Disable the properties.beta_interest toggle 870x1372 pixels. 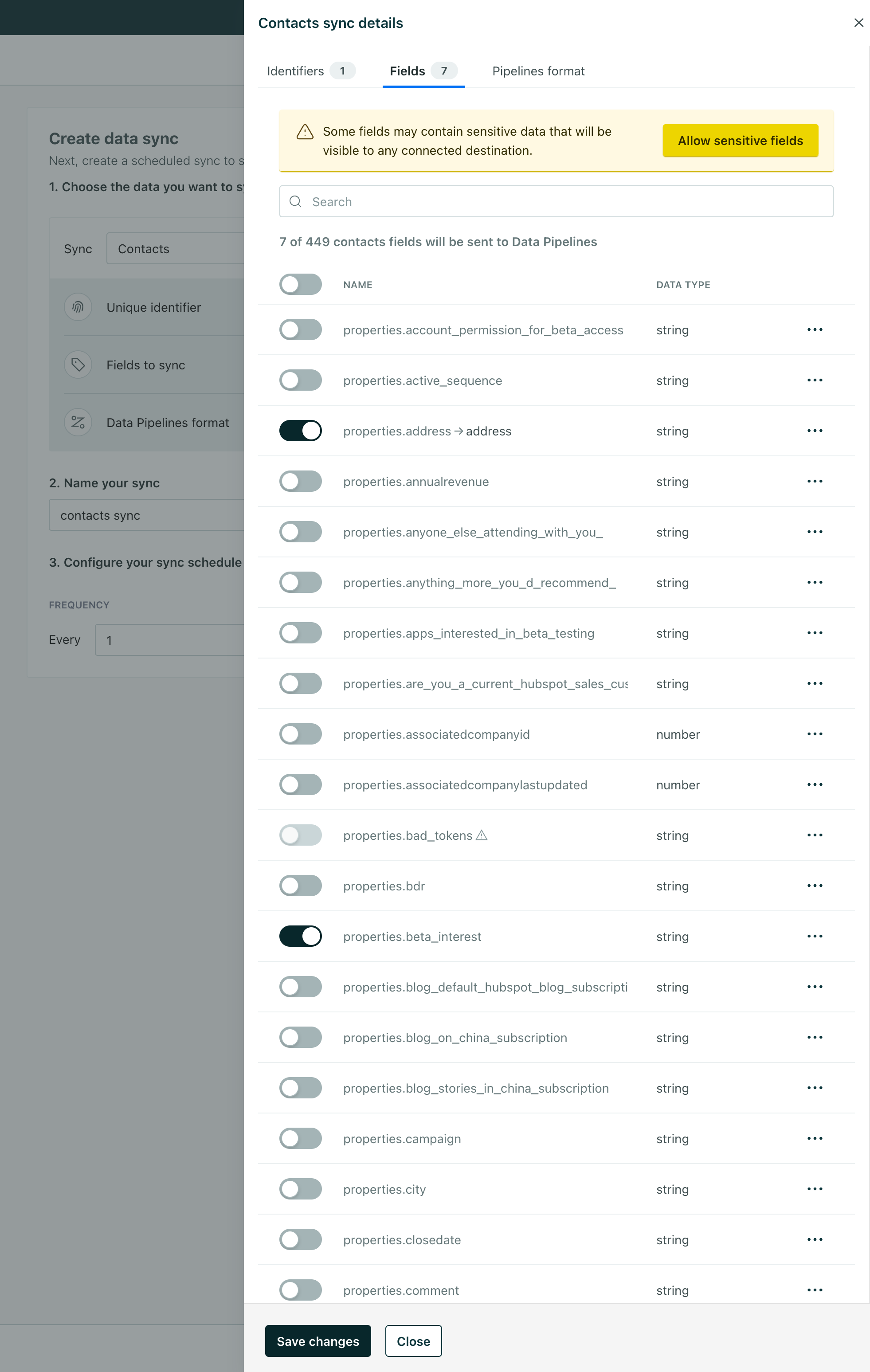(300, 936)
